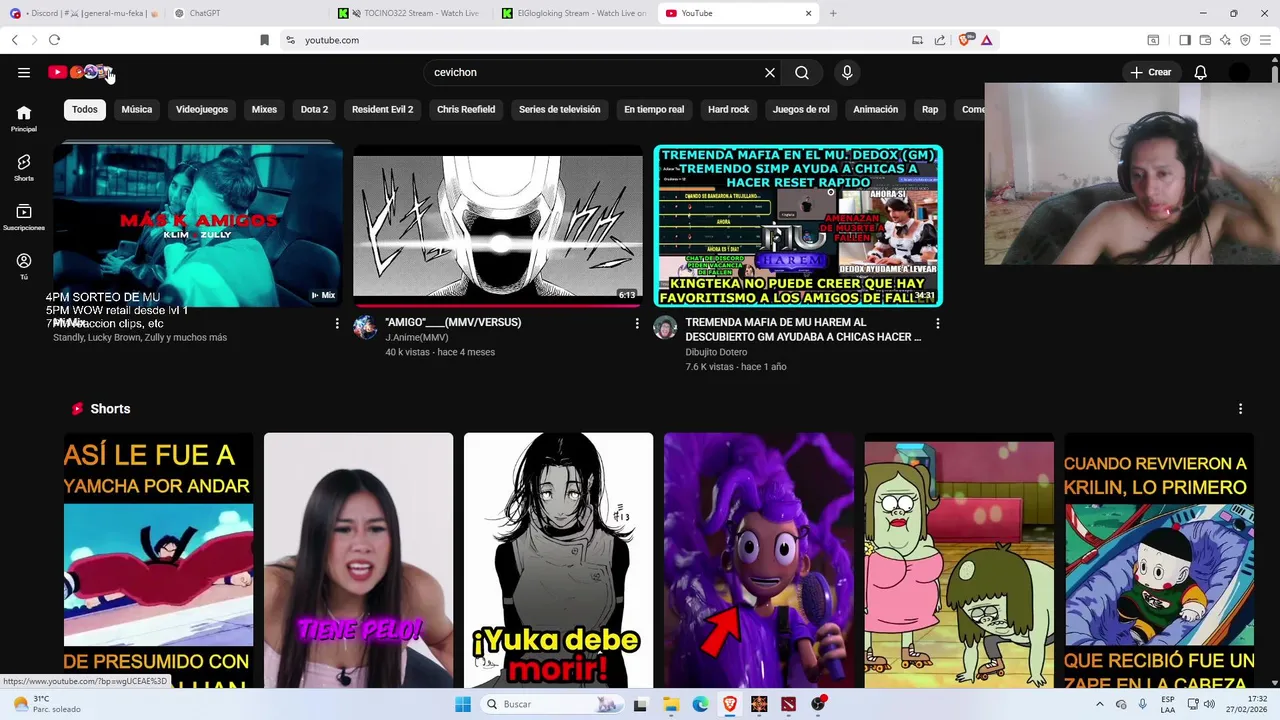Select the Animación chip
This screenshot has height=720, width=1280.
876,109
